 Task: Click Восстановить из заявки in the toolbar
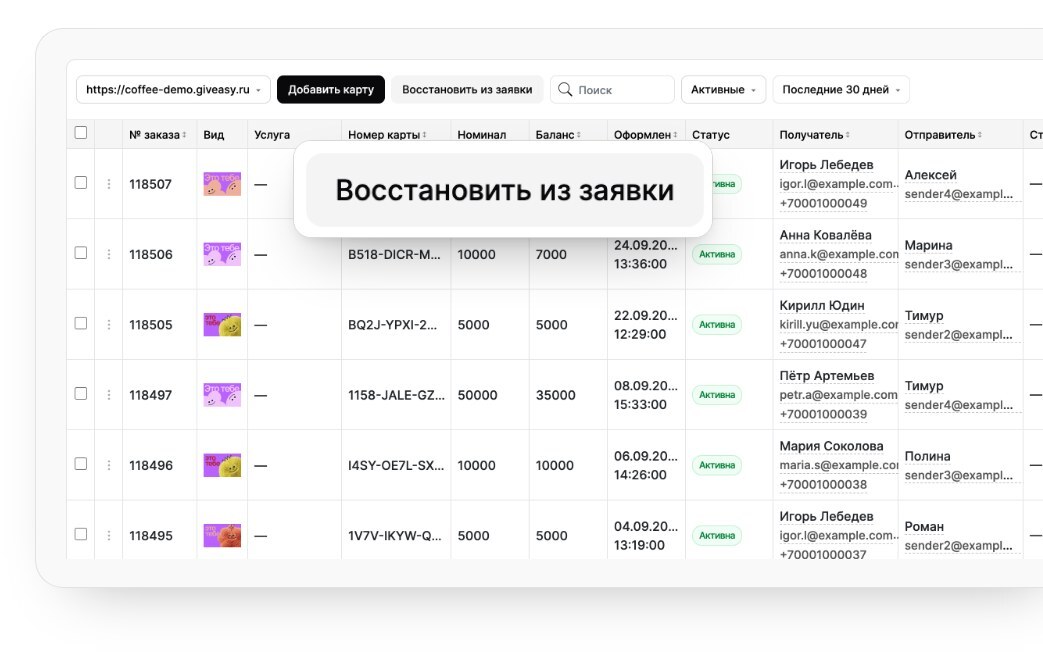467,89
